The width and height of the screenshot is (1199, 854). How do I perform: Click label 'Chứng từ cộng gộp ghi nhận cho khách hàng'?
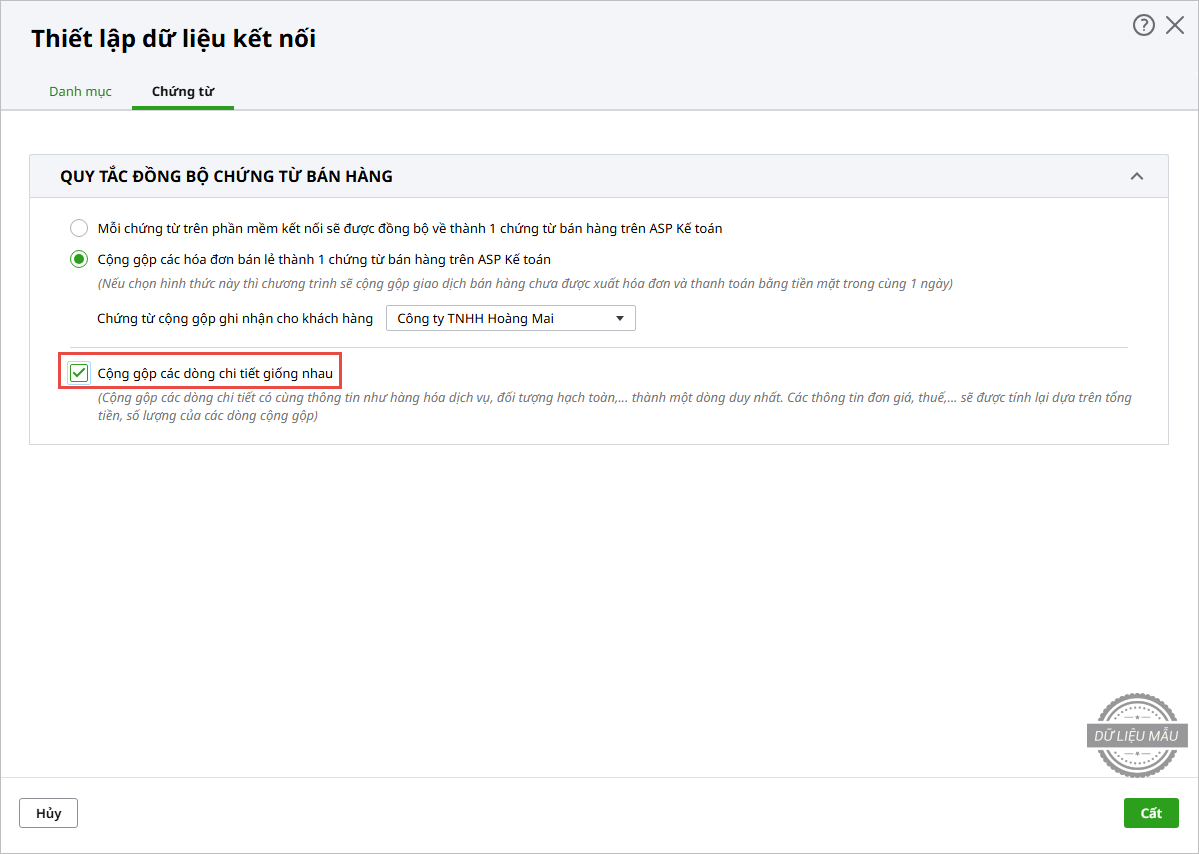point(235,318)
